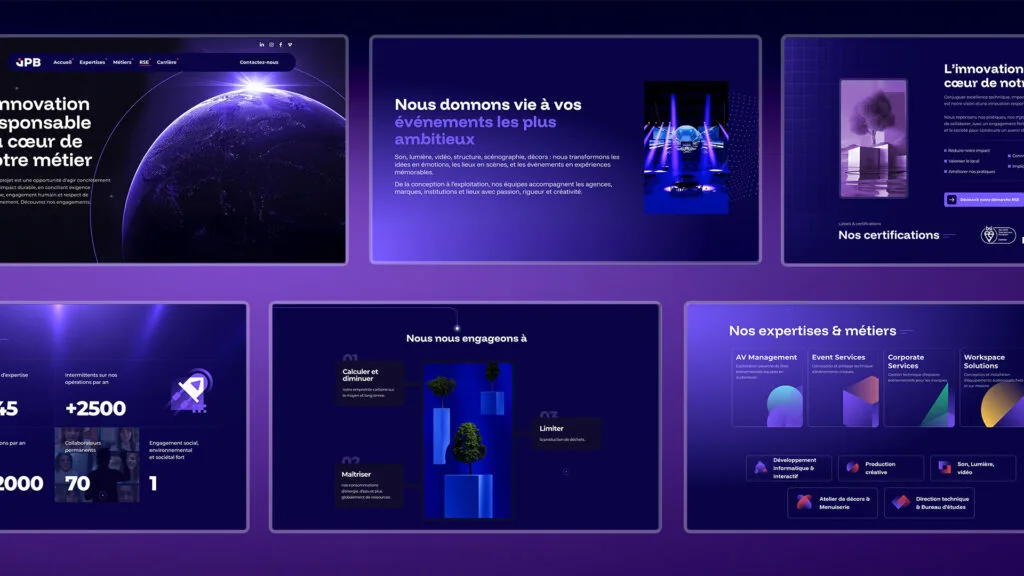
Task: Click the Améliorer nos pratiques bullet
Action: (x=970, y=171)
